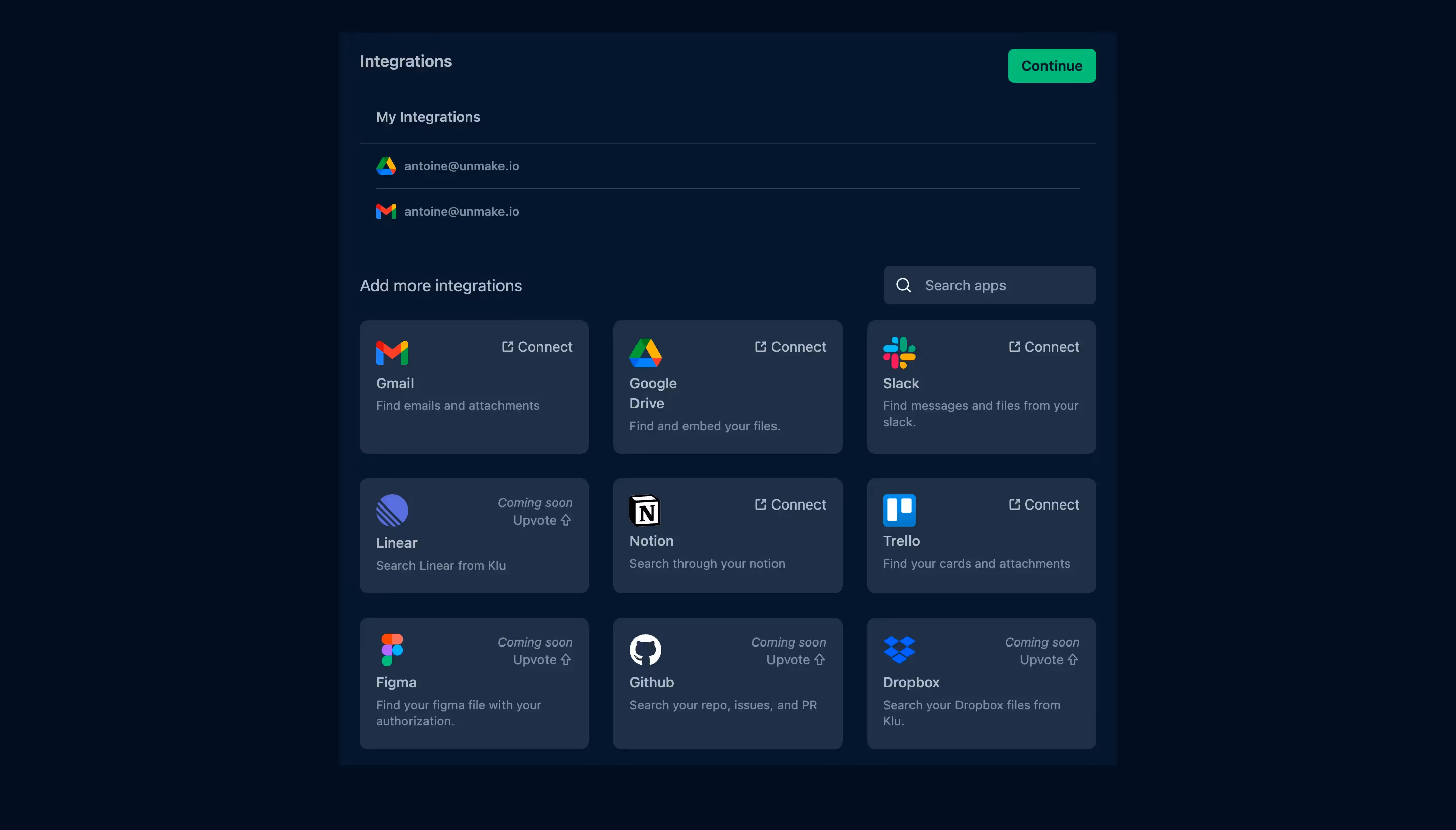Image resolution: width=1456 pixels, height=830 pixels.
Task: Connect the Slack integration
Action: pos(1043,346)
